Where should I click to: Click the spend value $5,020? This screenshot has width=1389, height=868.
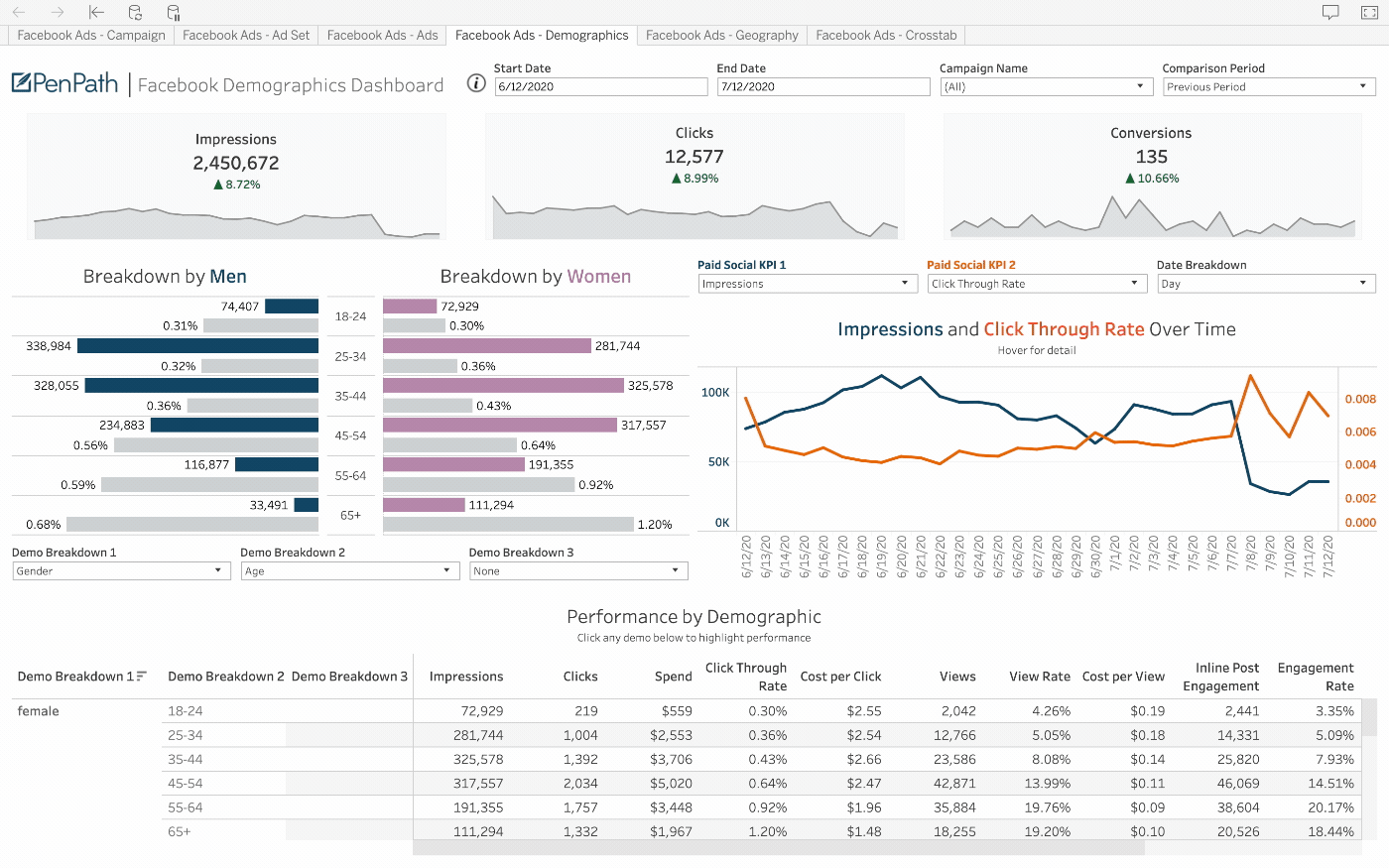pyautogui.click(x=672, y=784)
